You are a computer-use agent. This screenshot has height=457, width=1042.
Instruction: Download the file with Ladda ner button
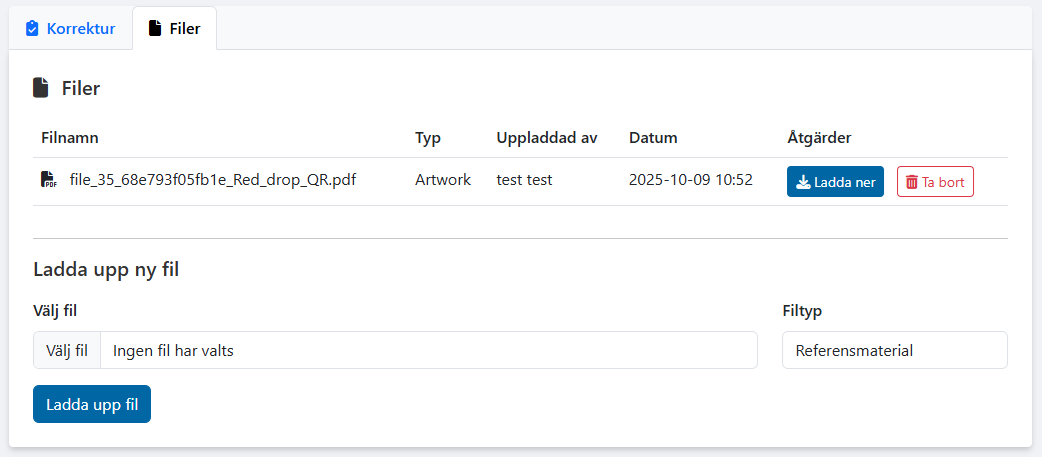(835, 182)
